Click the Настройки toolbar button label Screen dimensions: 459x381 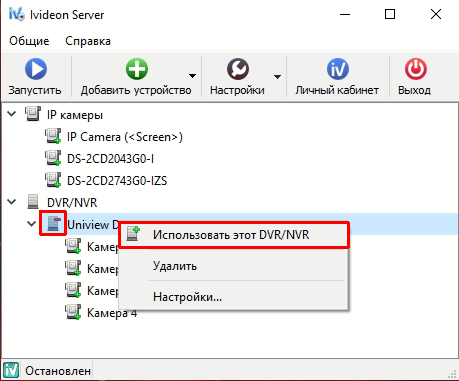(237, 90)
